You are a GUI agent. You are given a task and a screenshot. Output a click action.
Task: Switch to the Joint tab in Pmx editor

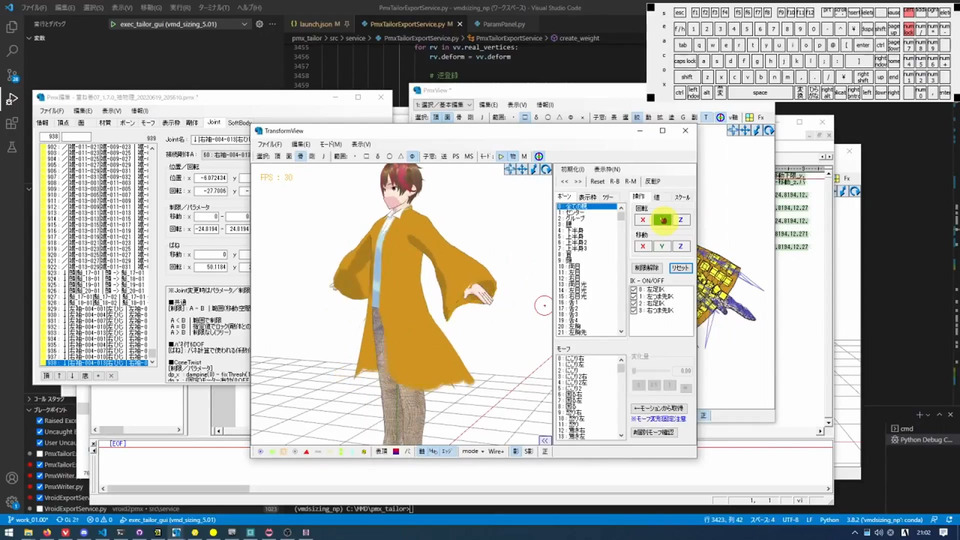[x=214, y=122]
